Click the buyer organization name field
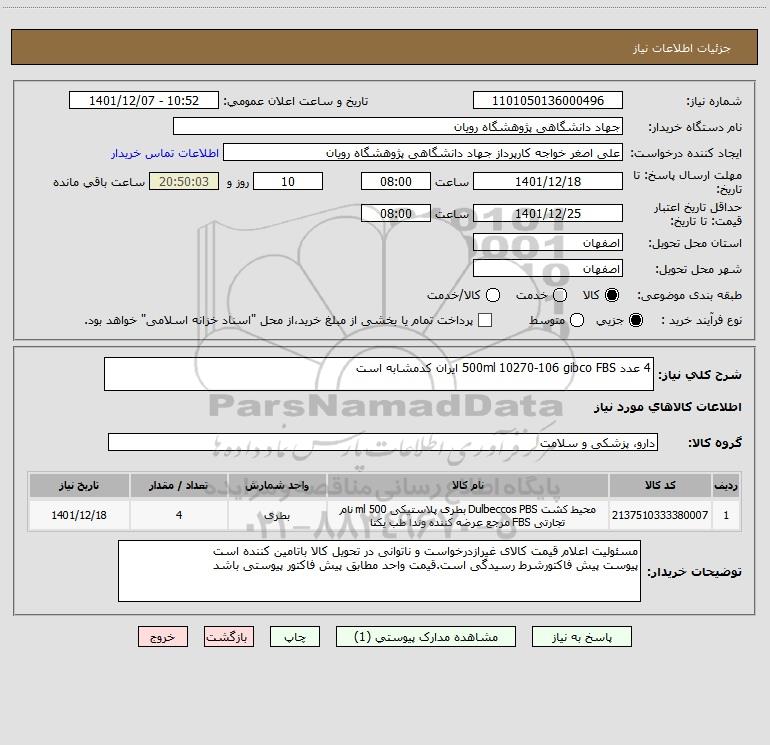The image size is (770, 745). (398, 127)
